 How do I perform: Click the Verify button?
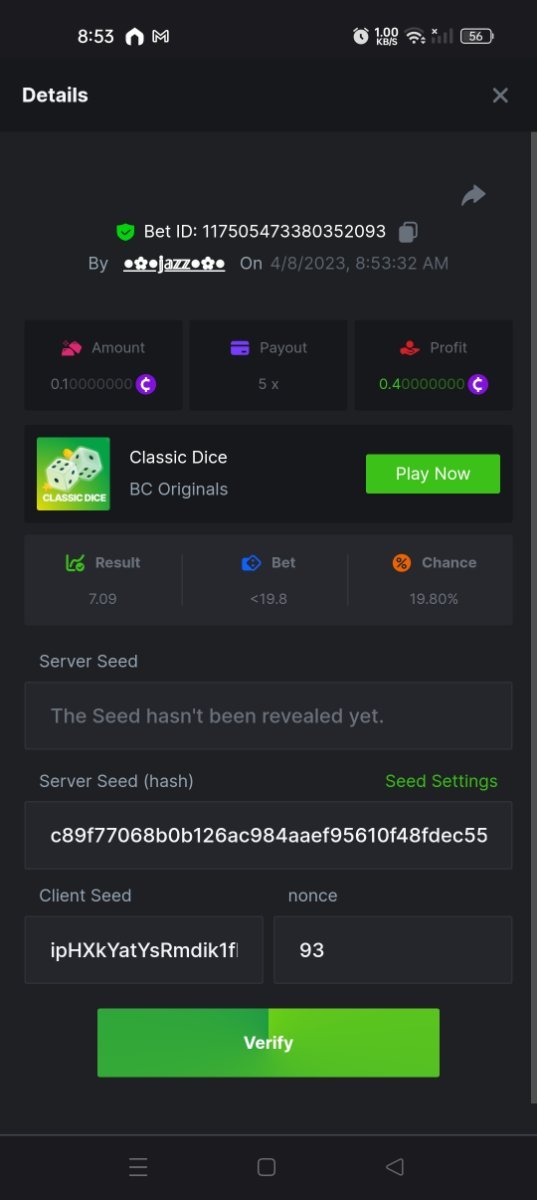tap(268, 1042)
